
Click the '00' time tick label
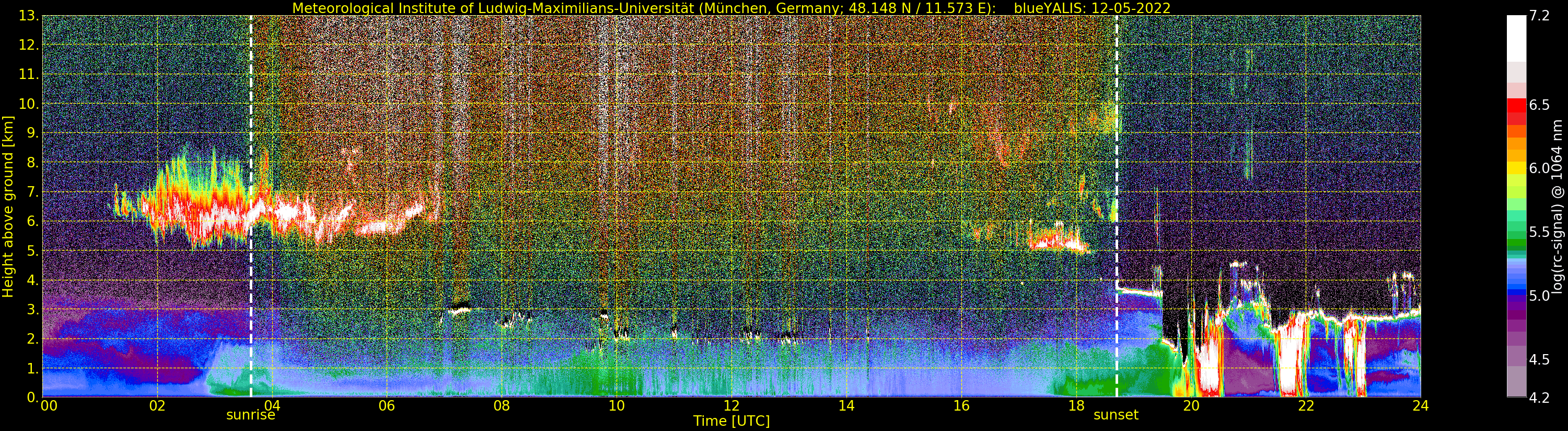(x=49, y=405)
